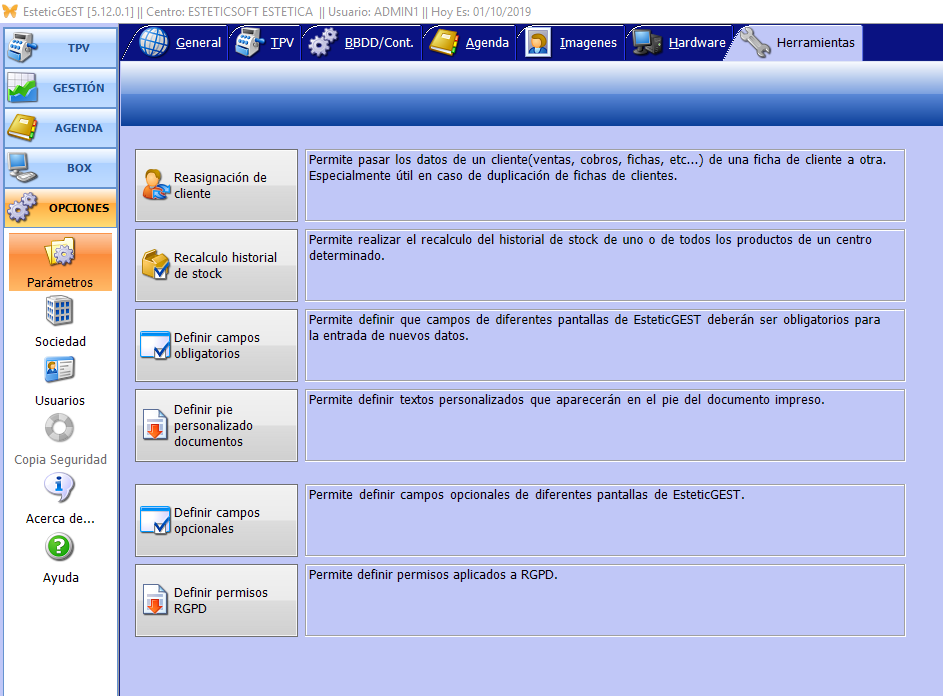This screenshot has width=943, height=696.
Task: Open Definir campos obligatorios
Action: click(x=217, y=345)
